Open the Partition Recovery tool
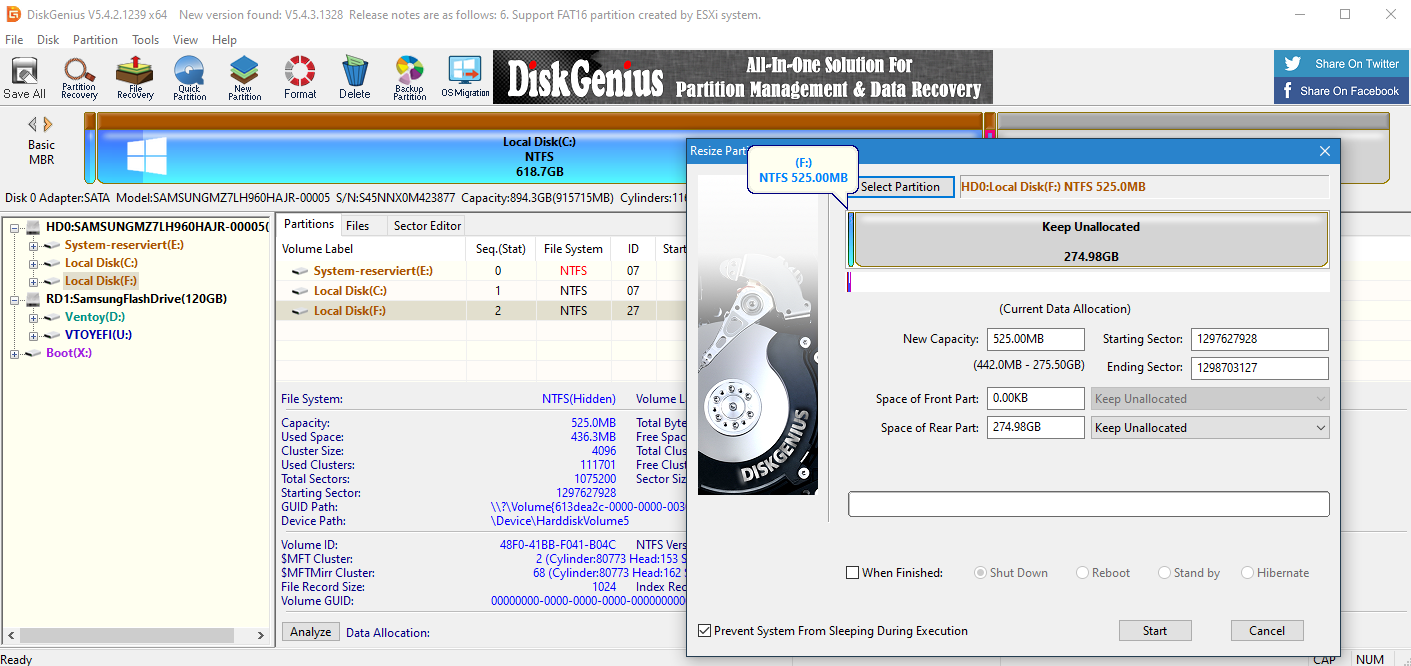The height and width of the screenshot is (666, 1411). click(x=79, y=78)
